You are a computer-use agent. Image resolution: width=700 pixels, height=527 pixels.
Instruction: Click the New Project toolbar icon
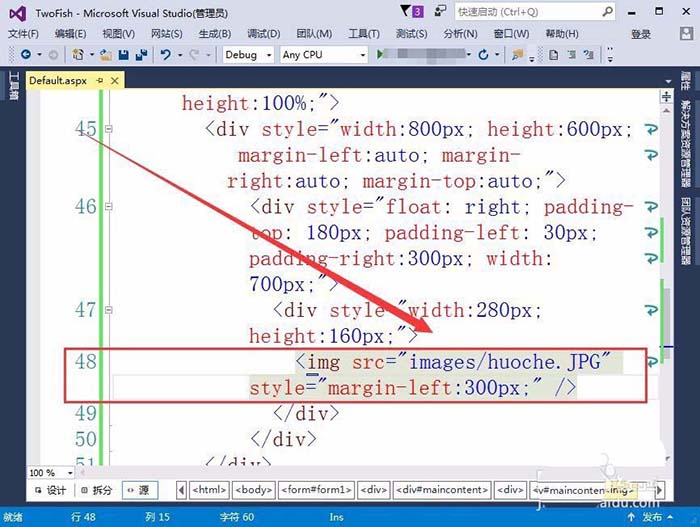coord(78,54)
